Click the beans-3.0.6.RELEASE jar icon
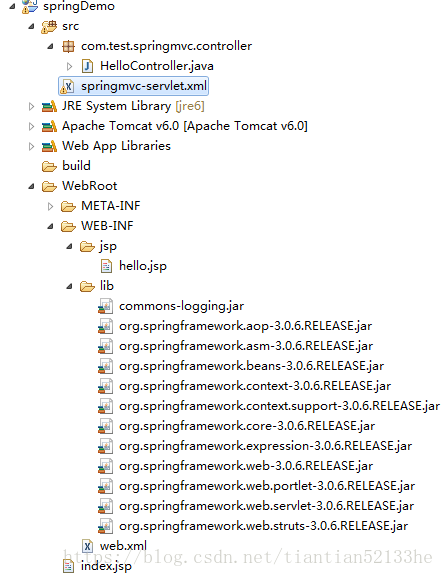This screenshot has width=444, height=577. point(106,366)
